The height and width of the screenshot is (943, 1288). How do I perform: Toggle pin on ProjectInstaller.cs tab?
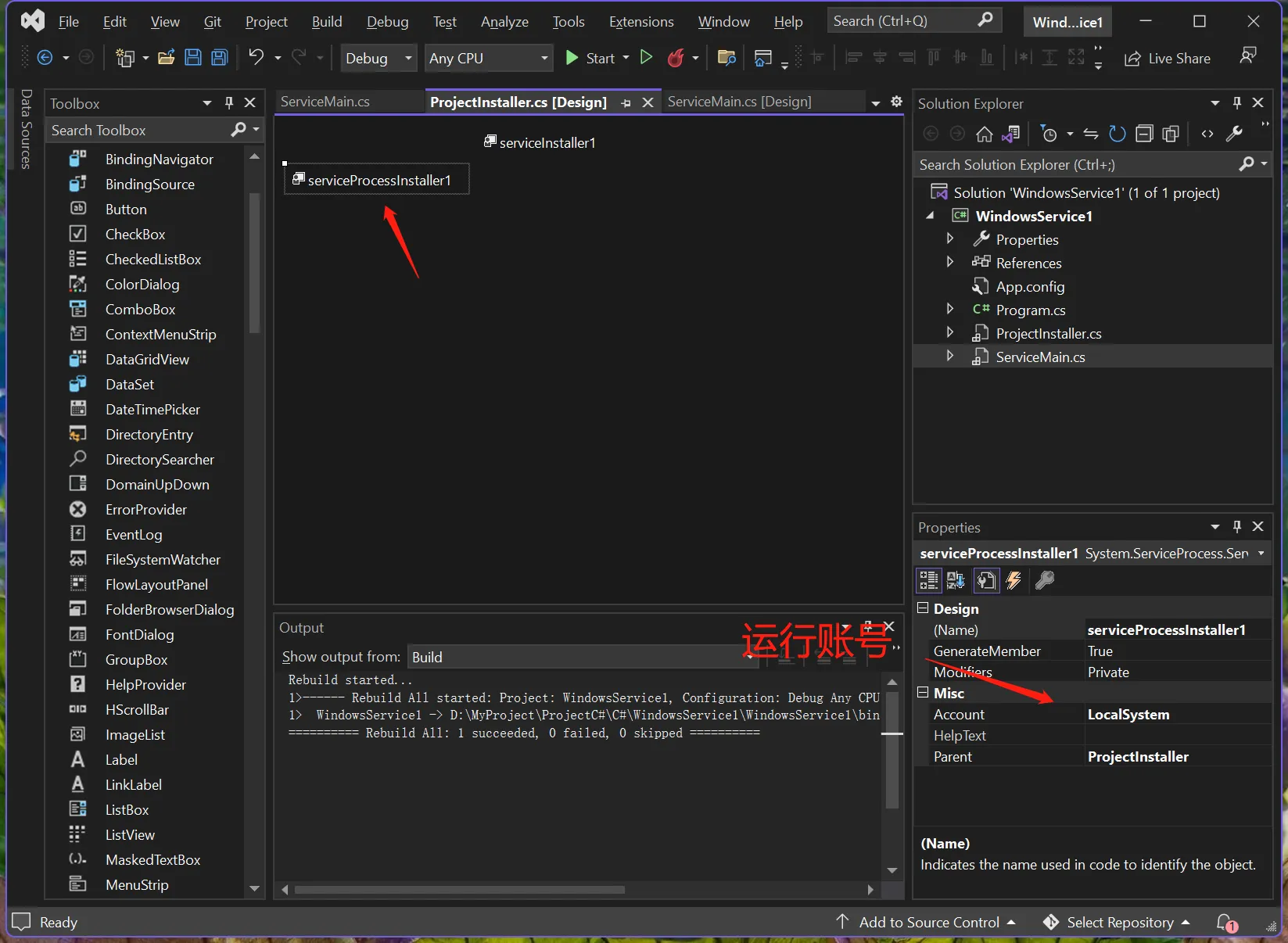[626, 102]
